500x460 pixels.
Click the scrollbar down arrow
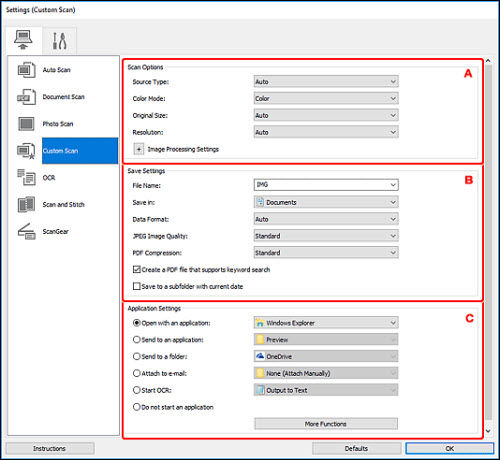pyautogui.click(x=488, y=431)
